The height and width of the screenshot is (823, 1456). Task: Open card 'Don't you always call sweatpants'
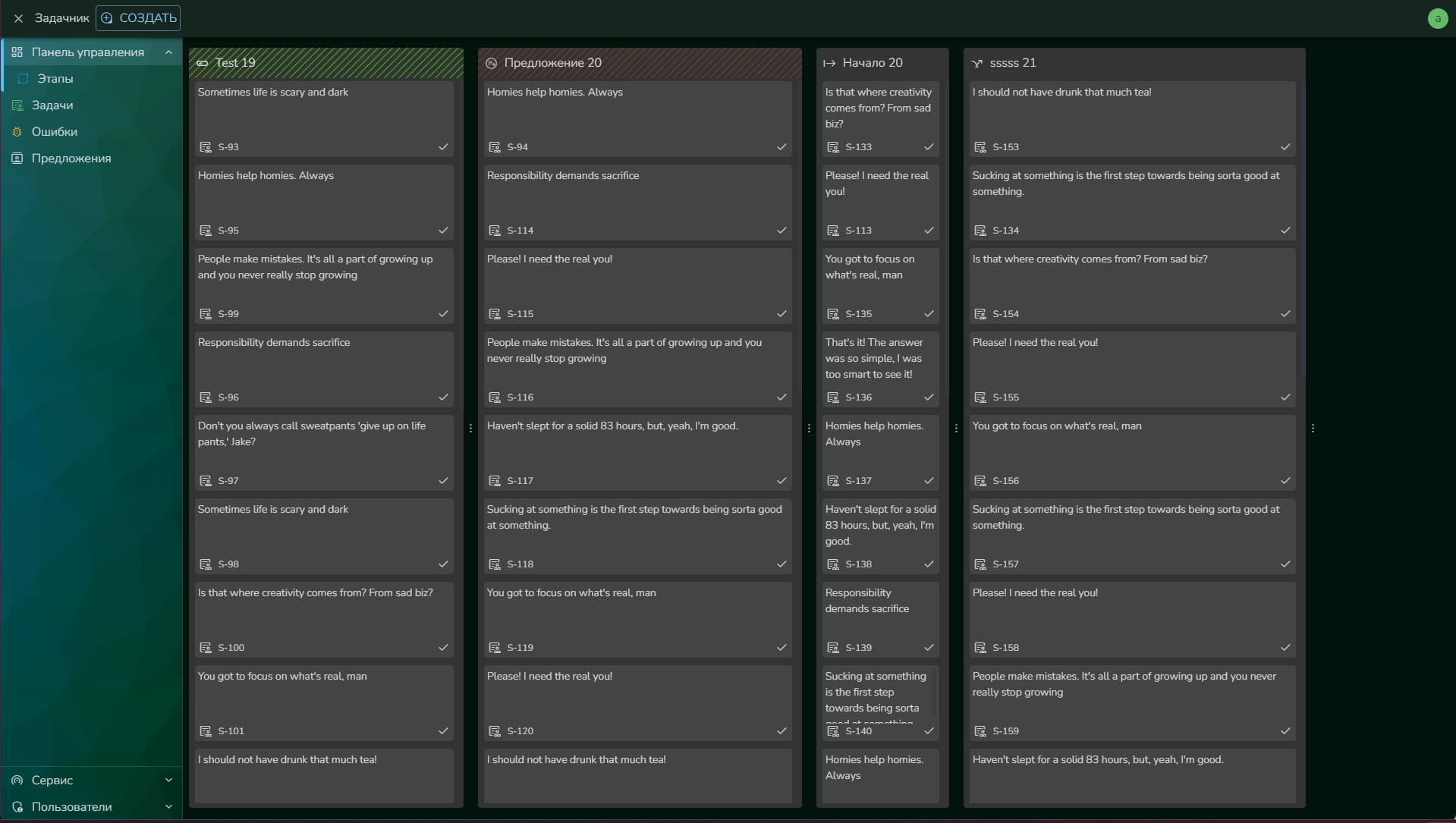point(324,453)
